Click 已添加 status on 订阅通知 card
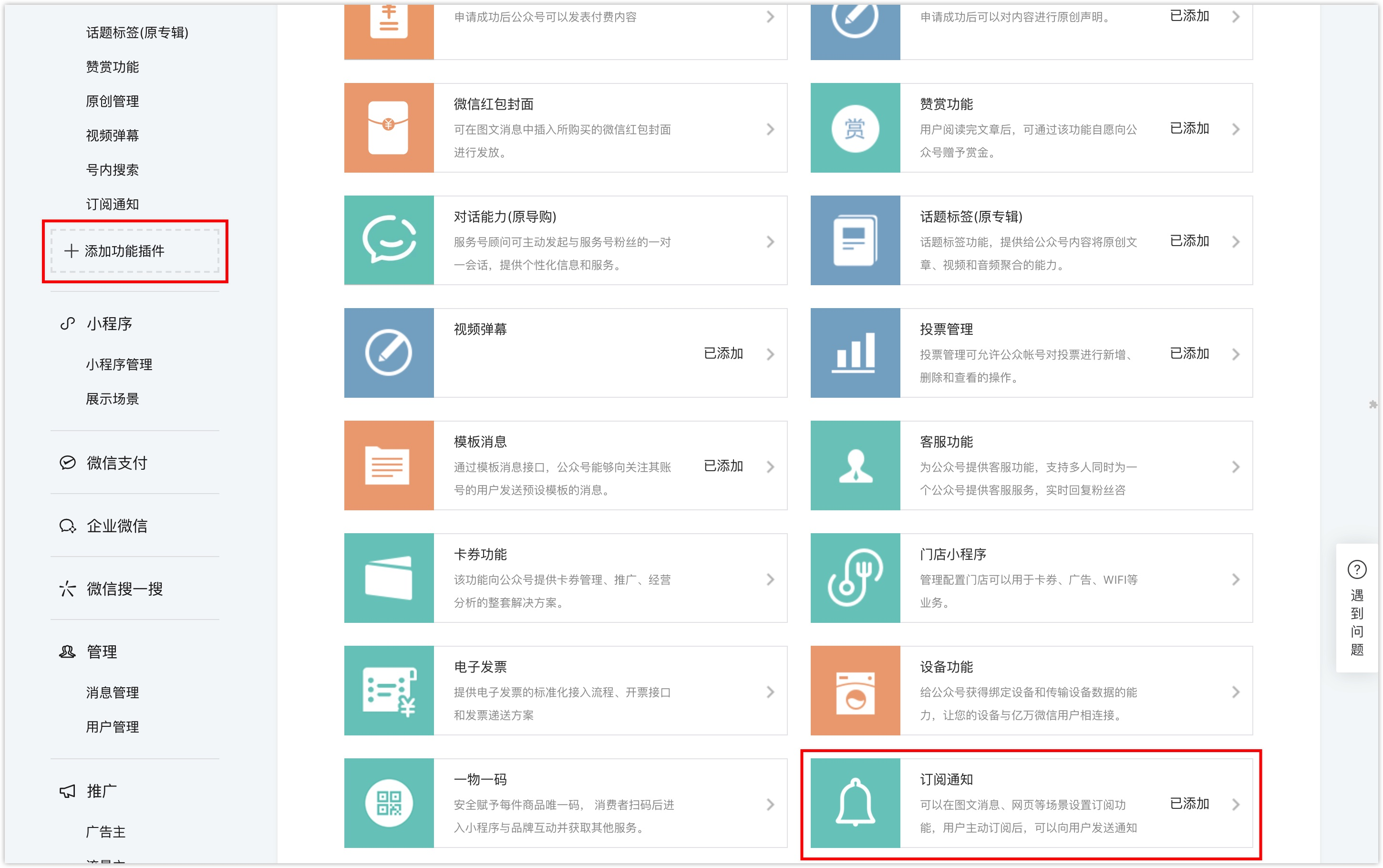This screenshot has height=868, width=1383. 1189,804
